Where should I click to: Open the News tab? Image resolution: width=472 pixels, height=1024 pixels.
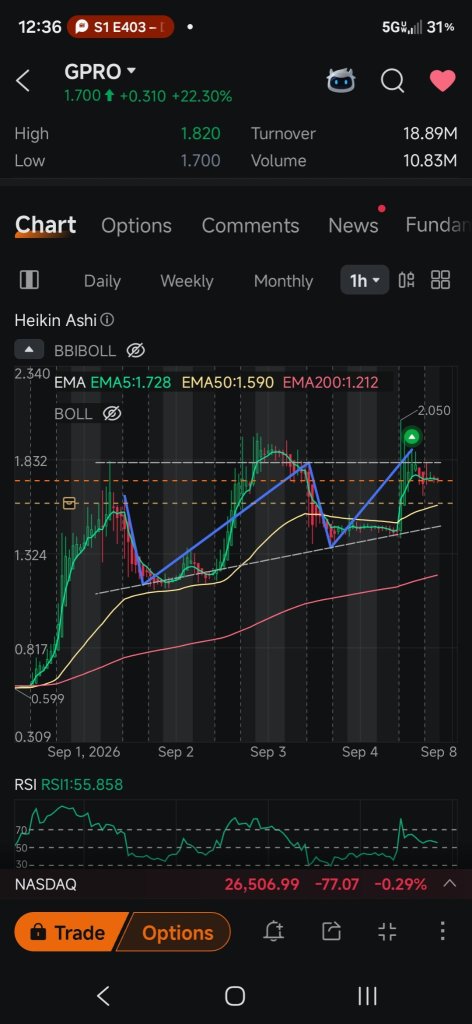[353, 225]
